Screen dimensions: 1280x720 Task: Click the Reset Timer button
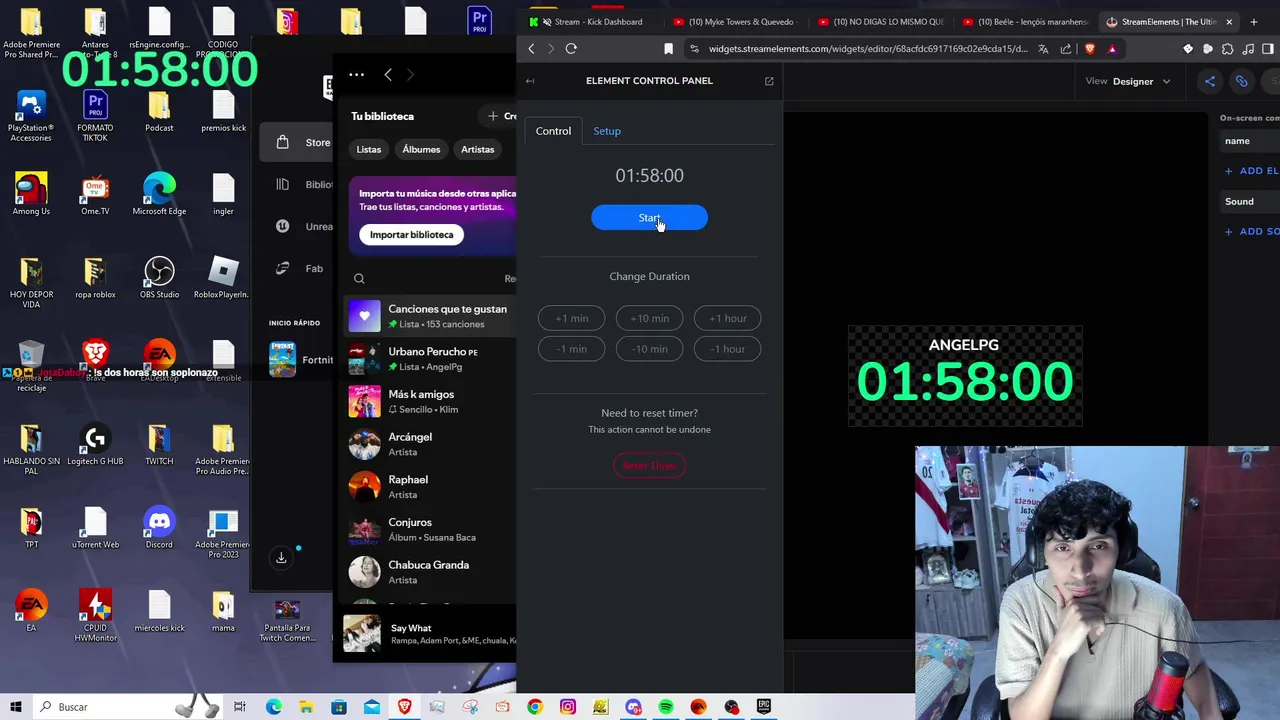click(649, 466)
